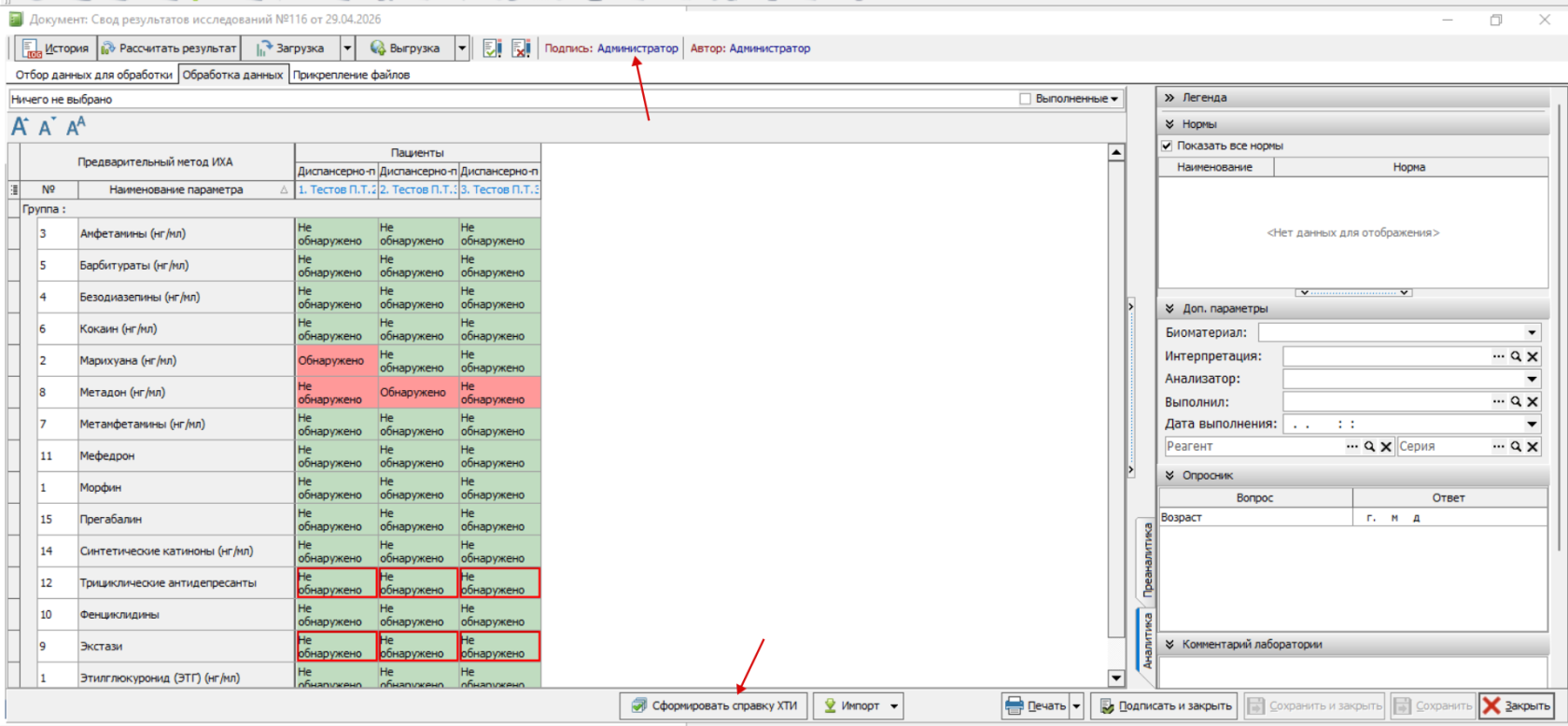
Task: Collapse the Нормы panel
Action: click(x=1169, y=124)
